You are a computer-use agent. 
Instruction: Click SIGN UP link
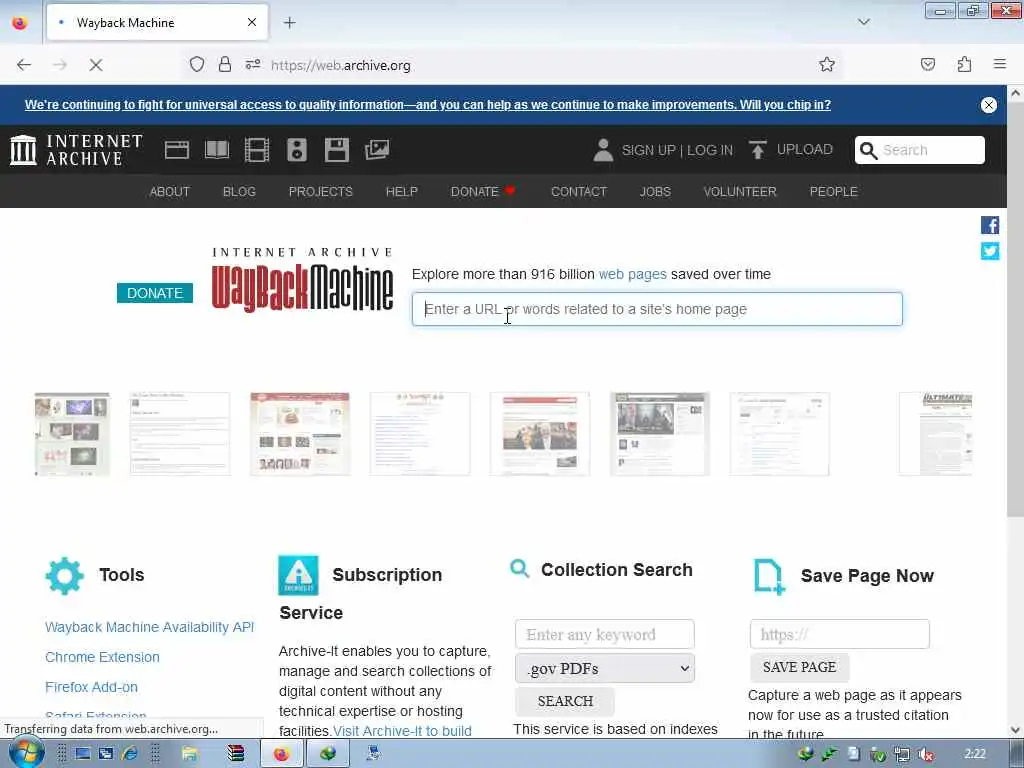648,150
